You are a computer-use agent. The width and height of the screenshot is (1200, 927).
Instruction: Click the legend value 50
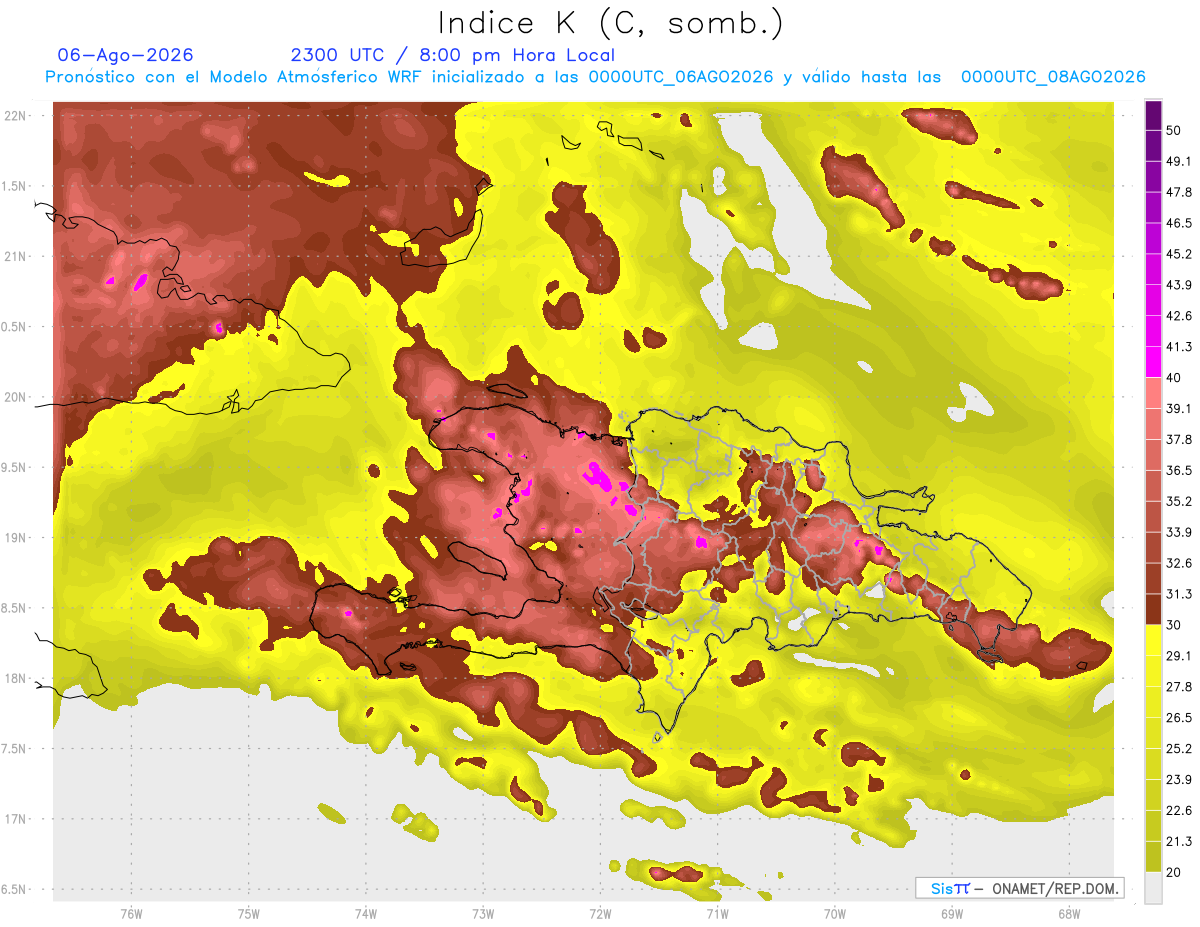point(1174,130)
